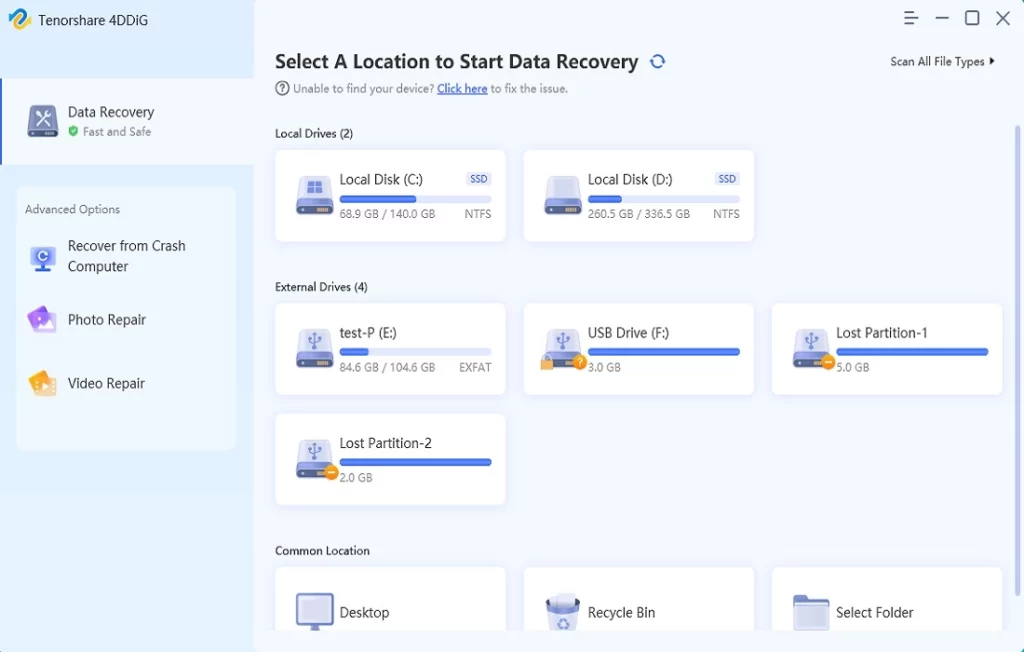
Task: Click the Lost Partition-2 usage bar
Action: click(x=415, y=463)
